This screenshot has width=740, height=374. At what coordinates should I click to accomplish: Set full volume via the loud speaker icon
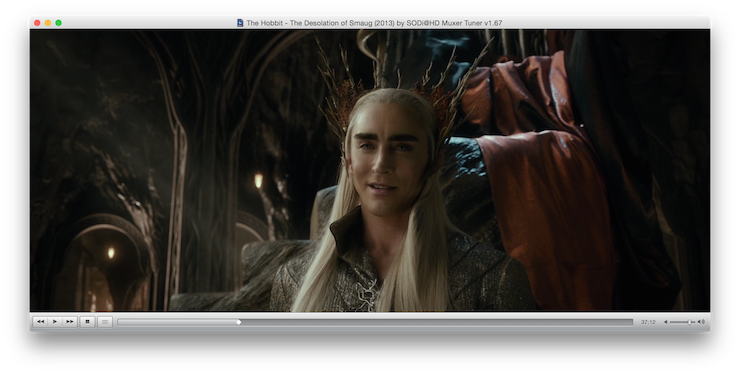tap(701, 322)
